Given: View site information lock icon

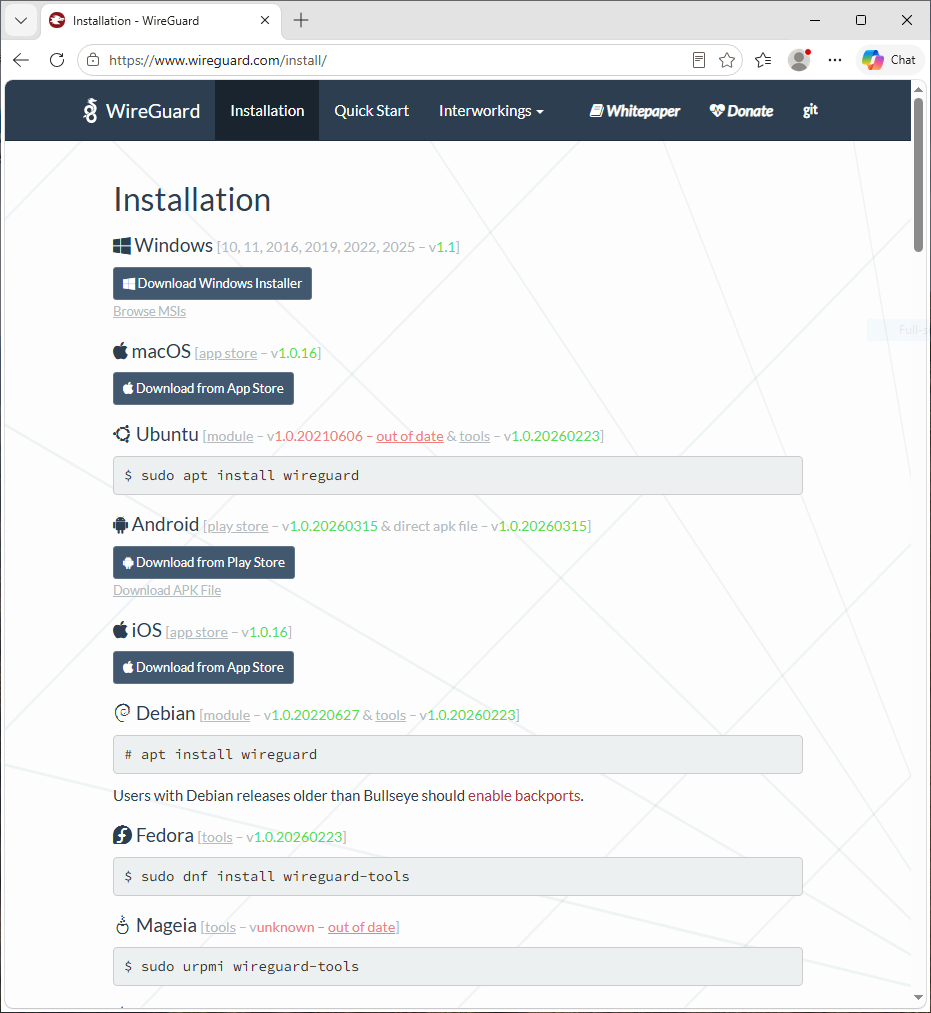Looking at the screenshot, I should pyautogui.click(x=93, y=60).
